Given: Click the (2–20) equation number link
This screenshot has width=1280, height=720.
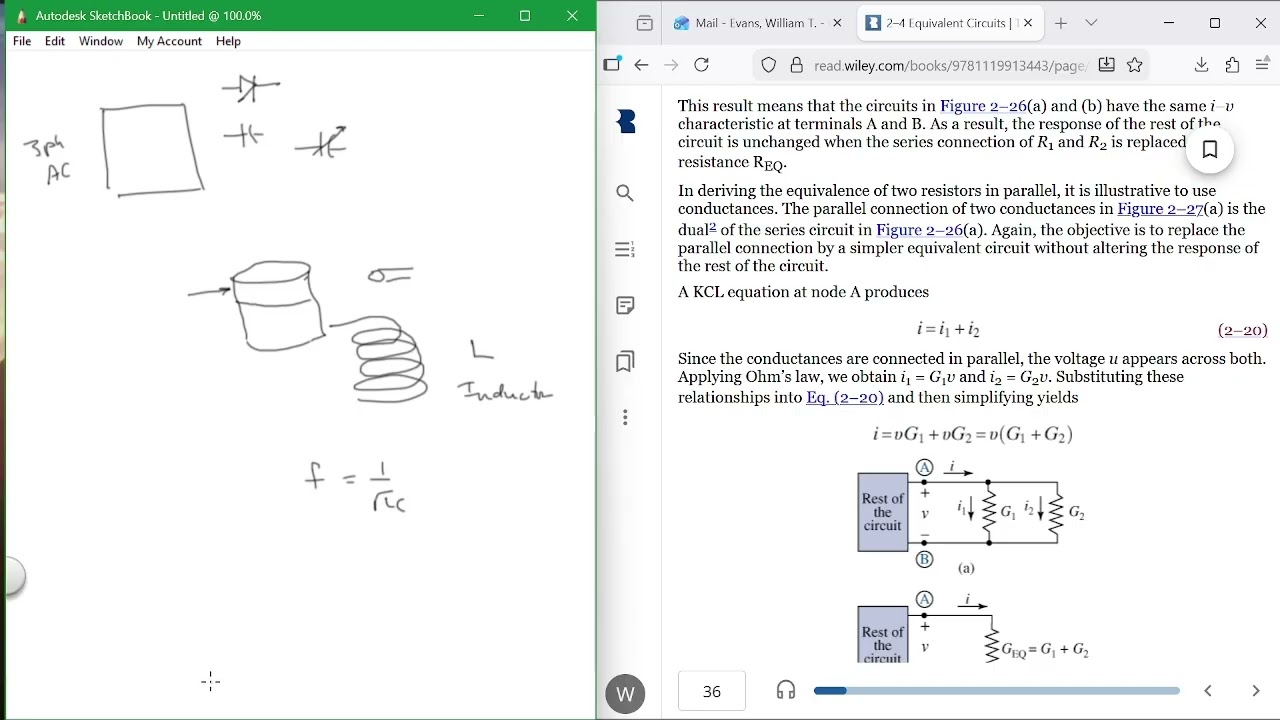Looking at the screenshot, I should tap(1243, 330).
